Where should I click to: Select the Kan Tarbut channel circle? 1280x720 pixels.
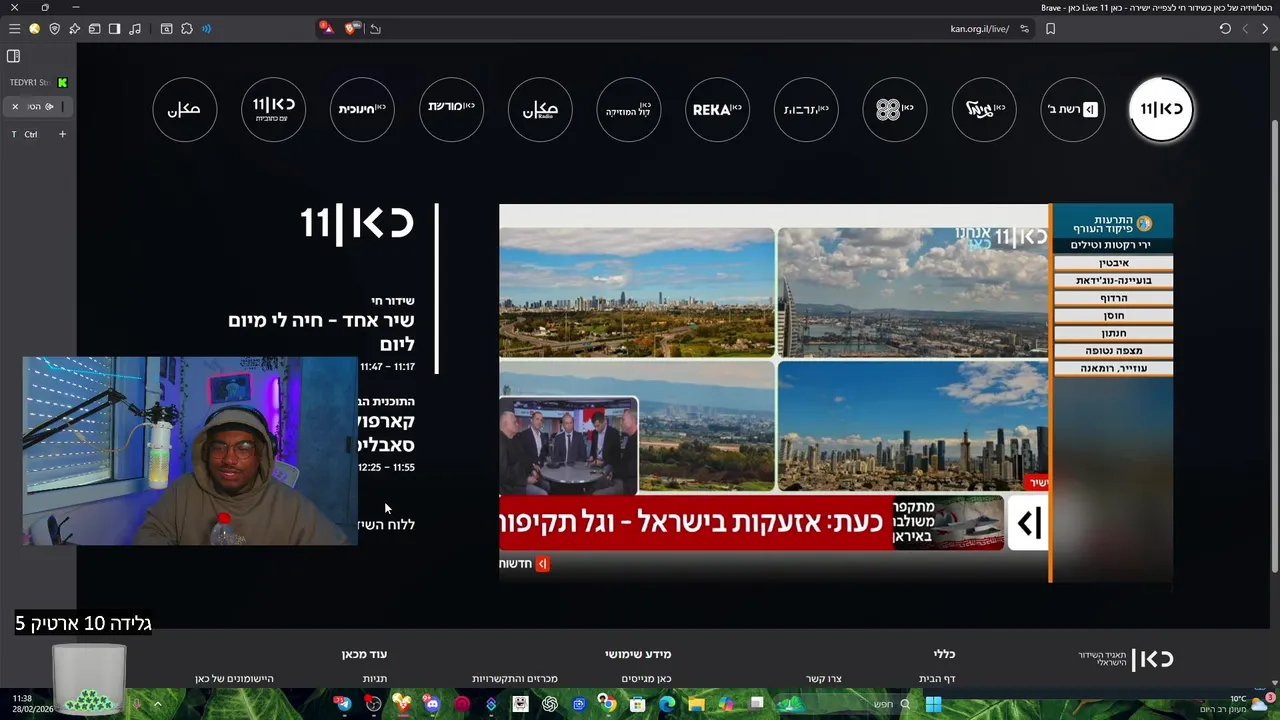click(806, 109)
